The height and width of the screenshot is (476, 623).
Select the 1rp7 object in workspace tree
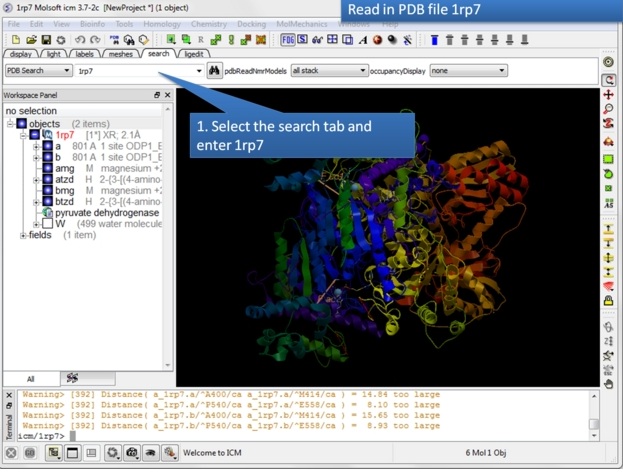(63, 135)
